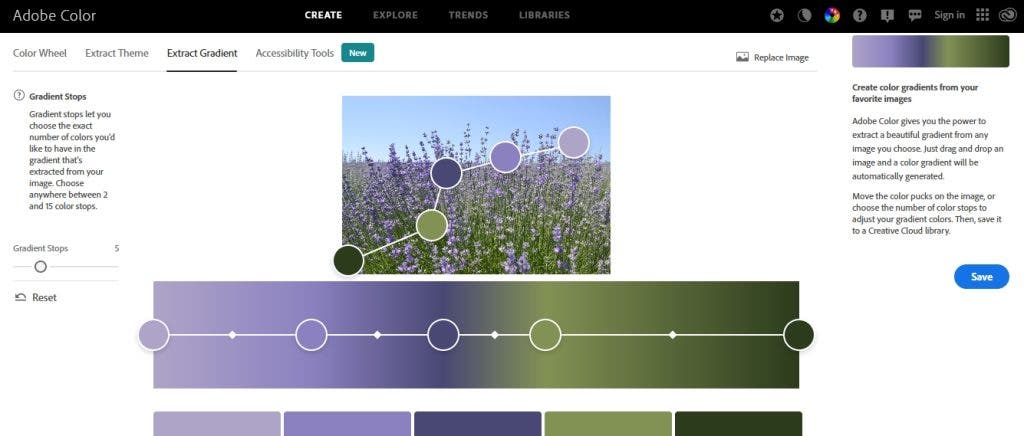Click the feedback exclamation bubble icon
1024x436 pixels.
pyautogui.click(x=887, y=15)
